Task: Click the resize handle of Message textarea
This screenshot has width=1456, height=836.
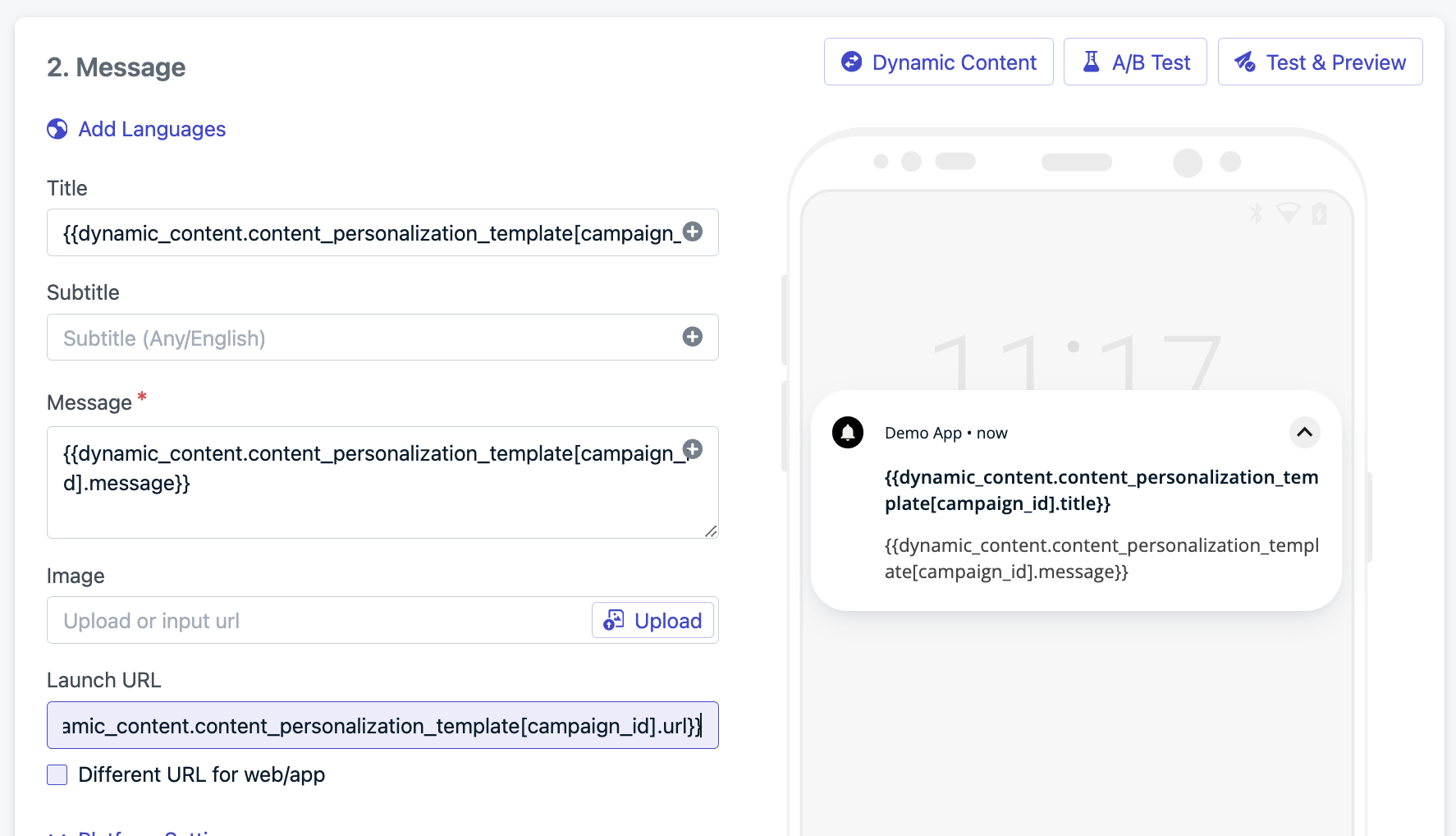Action: point(711,531)
